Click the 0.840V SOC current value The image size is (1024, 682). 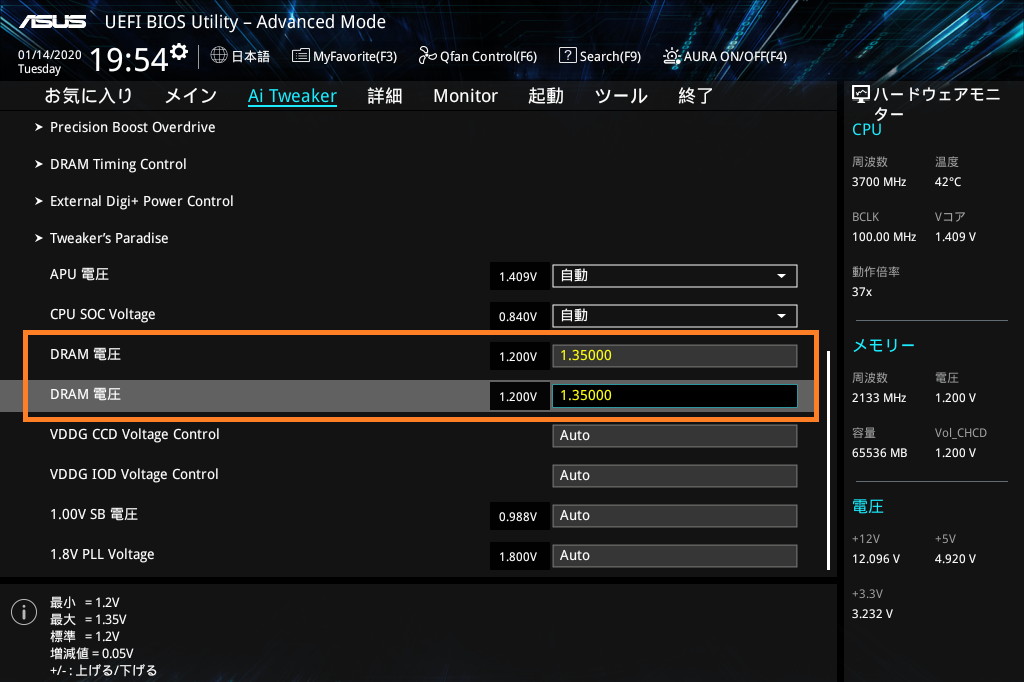(x=519, y=317)
